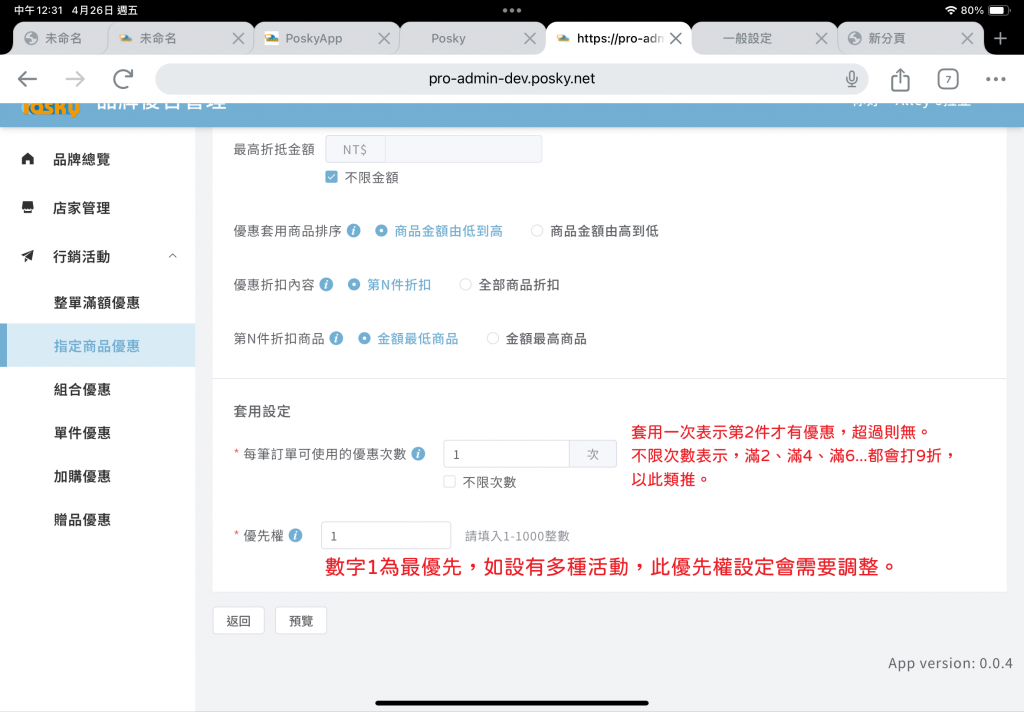This screenshot has width=1024, height=712.
Task: Close the 一般設定 browser tab
Action: [822, 39]
